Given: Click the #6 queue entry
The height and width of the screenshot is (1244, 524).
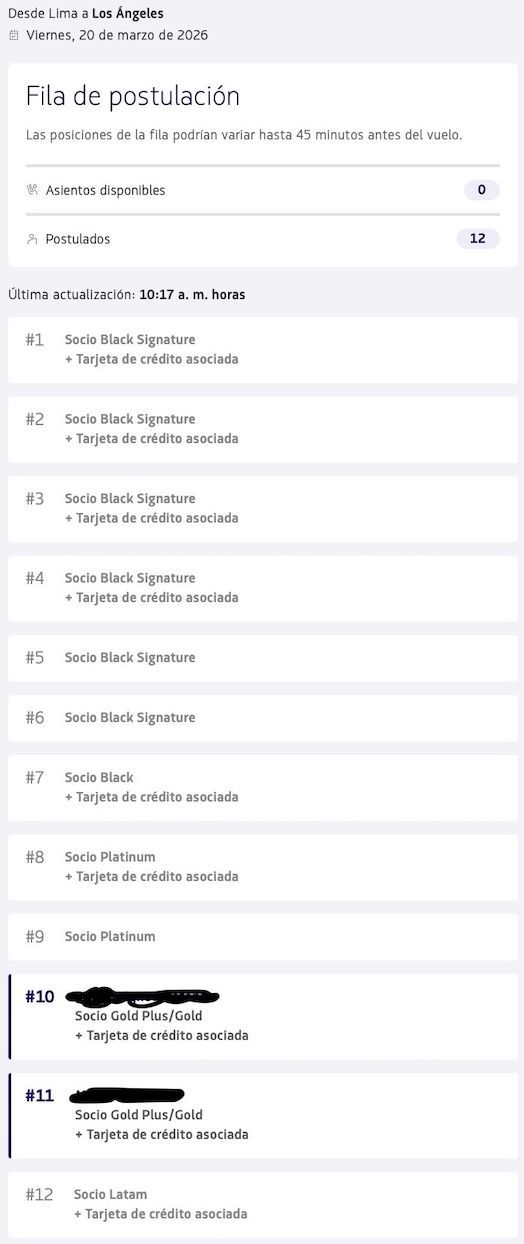Looking at the screenshot, I should (263, 718).
